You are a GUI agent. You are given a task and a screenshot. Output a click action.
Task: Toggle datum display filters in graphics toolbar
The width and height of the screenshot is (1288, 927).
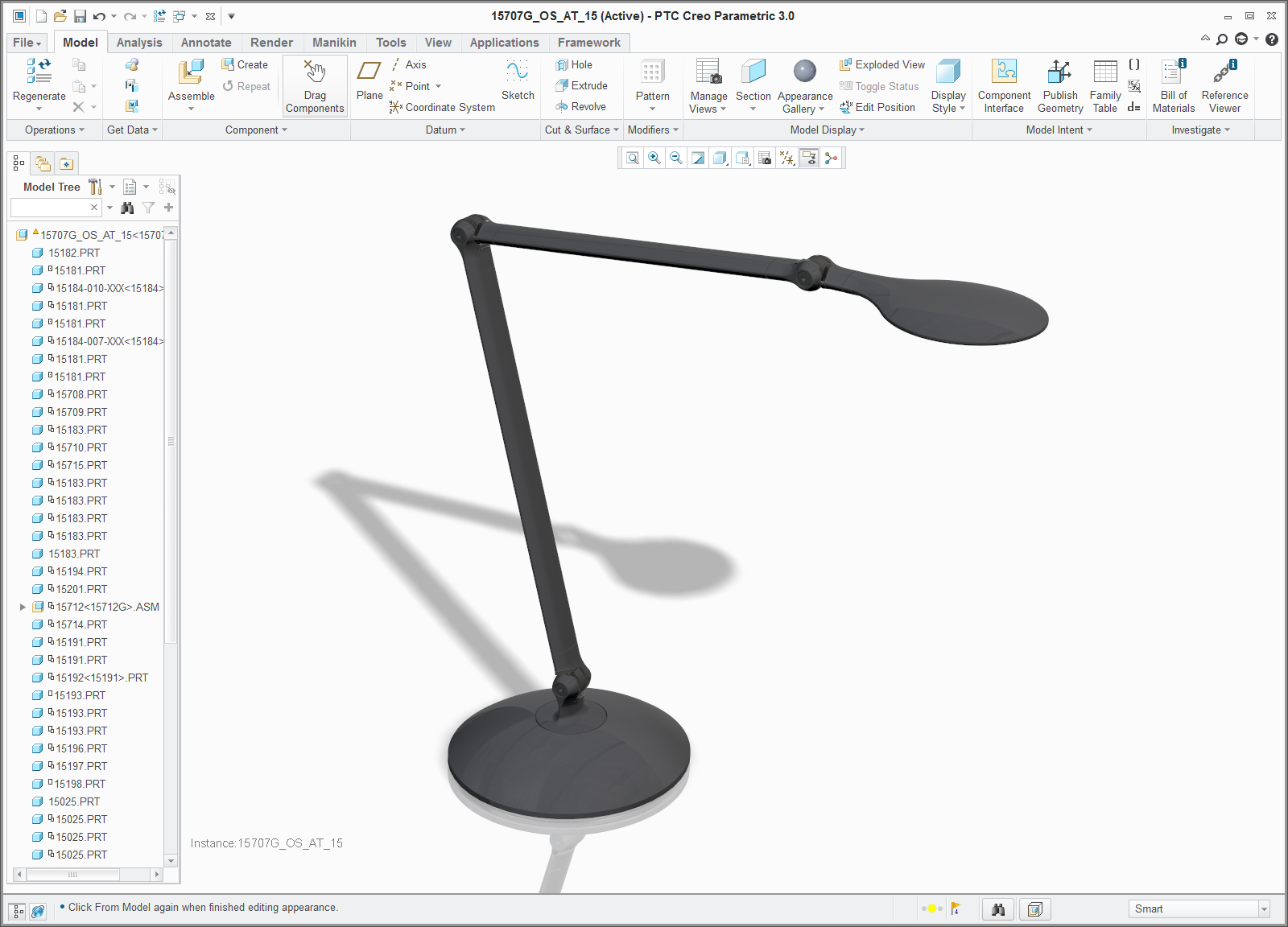click(787, 159)
